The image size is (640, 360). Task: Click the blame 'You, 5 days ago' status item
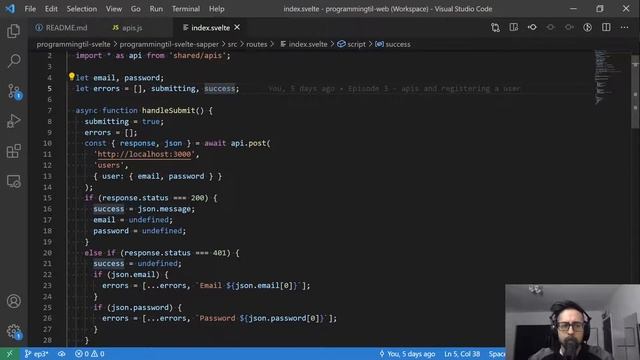pos(407,354)
